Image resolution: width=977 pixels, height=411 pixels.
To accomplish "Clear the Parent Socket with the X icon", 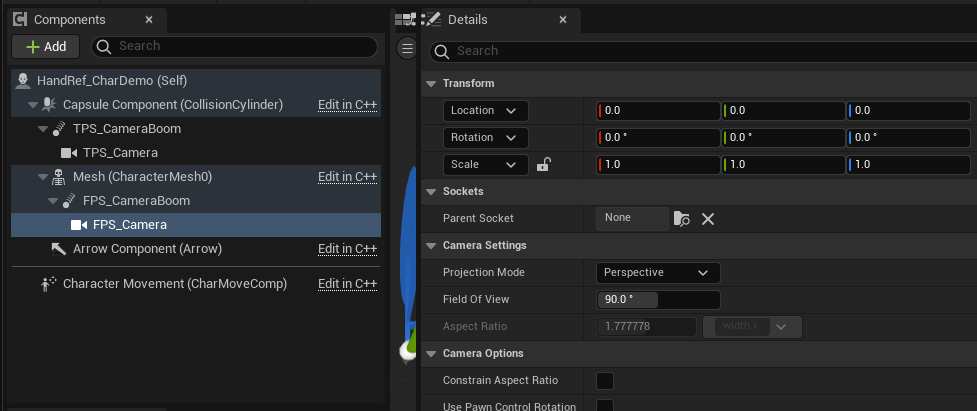I will coord(708,218).
